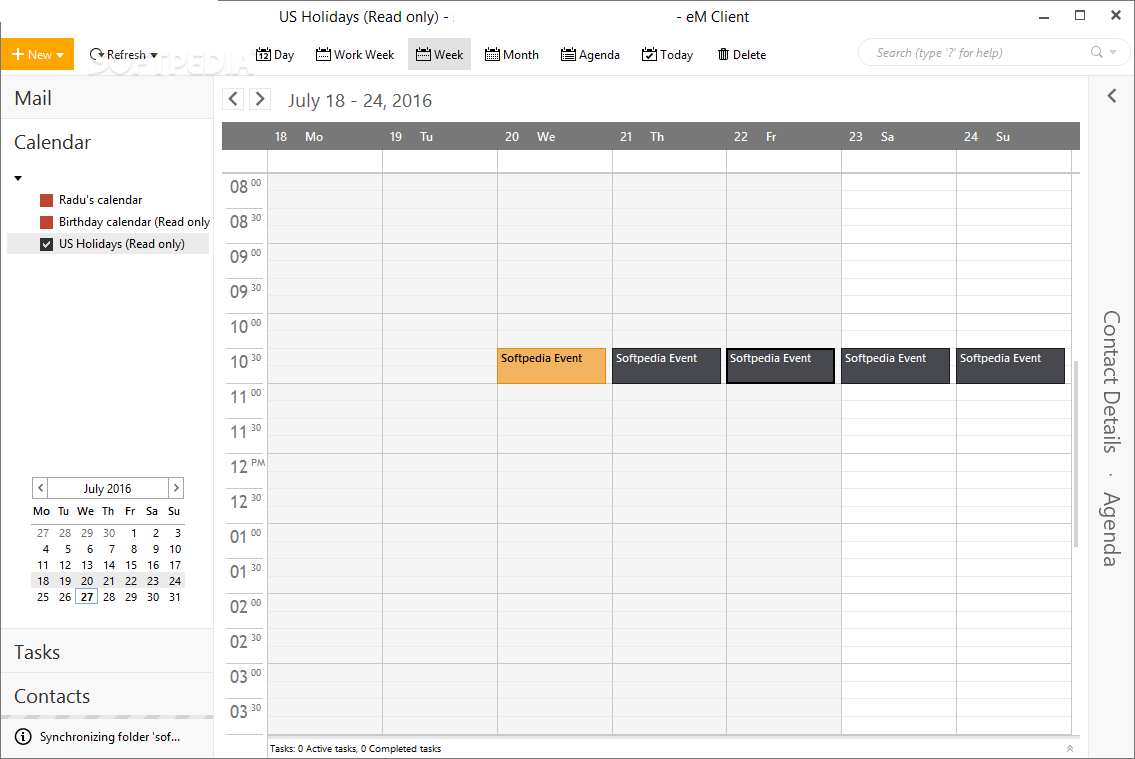Collapse the calendar list tree arrow
The image size is (1135, 759).
coord(18,178)
